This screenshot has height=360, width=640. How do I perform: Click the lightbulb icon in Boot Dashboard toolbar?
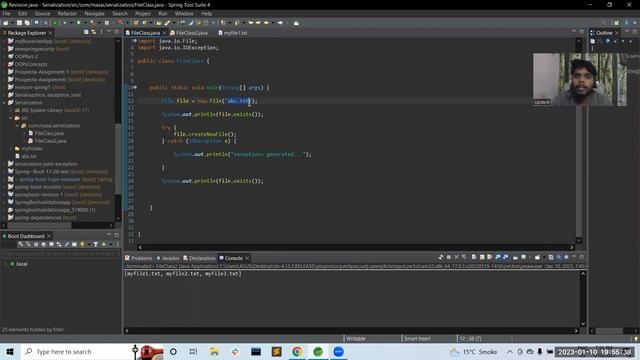(82, 244)
